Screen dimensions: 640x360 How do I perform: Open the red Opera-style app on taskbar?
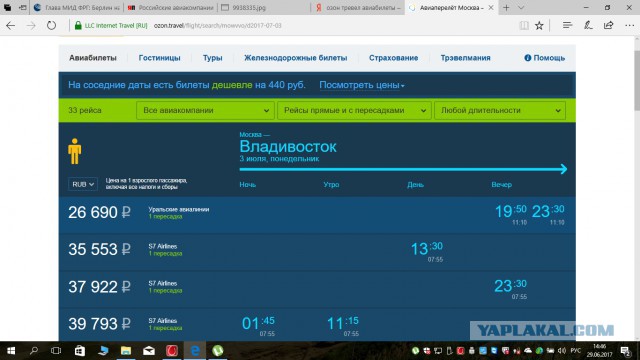172,351
